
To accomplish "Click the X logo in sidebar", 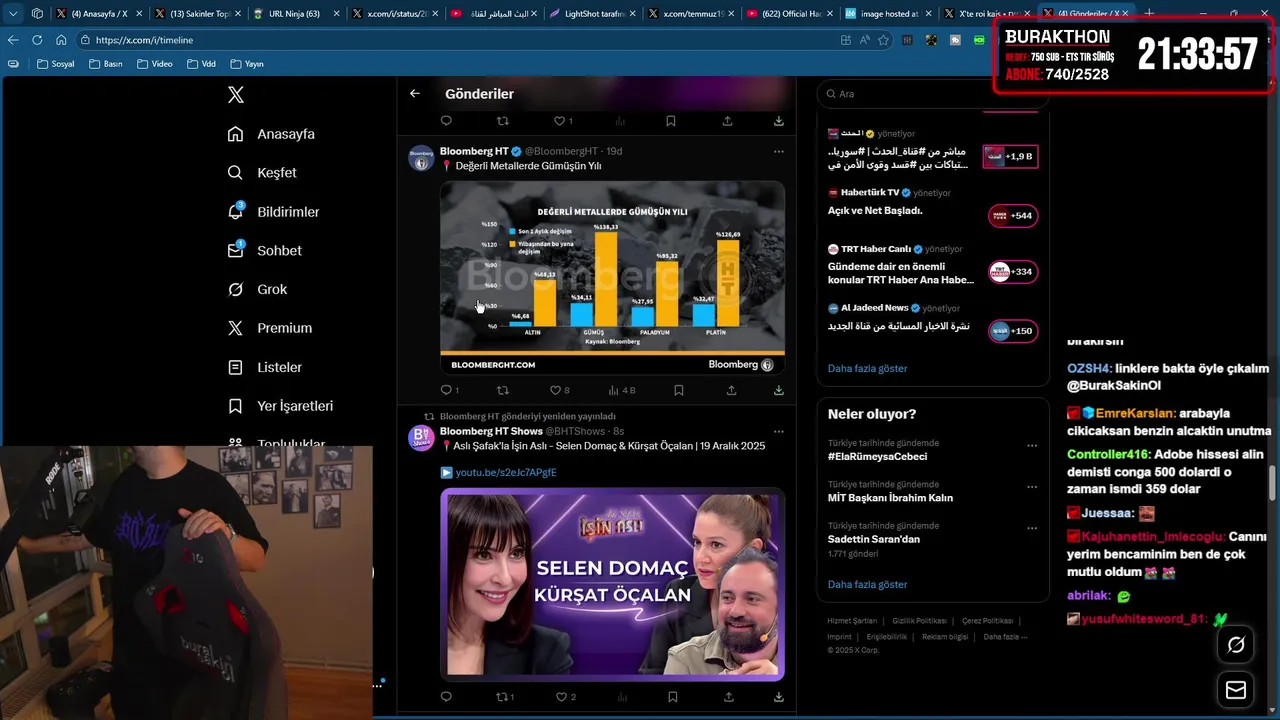I will click(236, 95).
